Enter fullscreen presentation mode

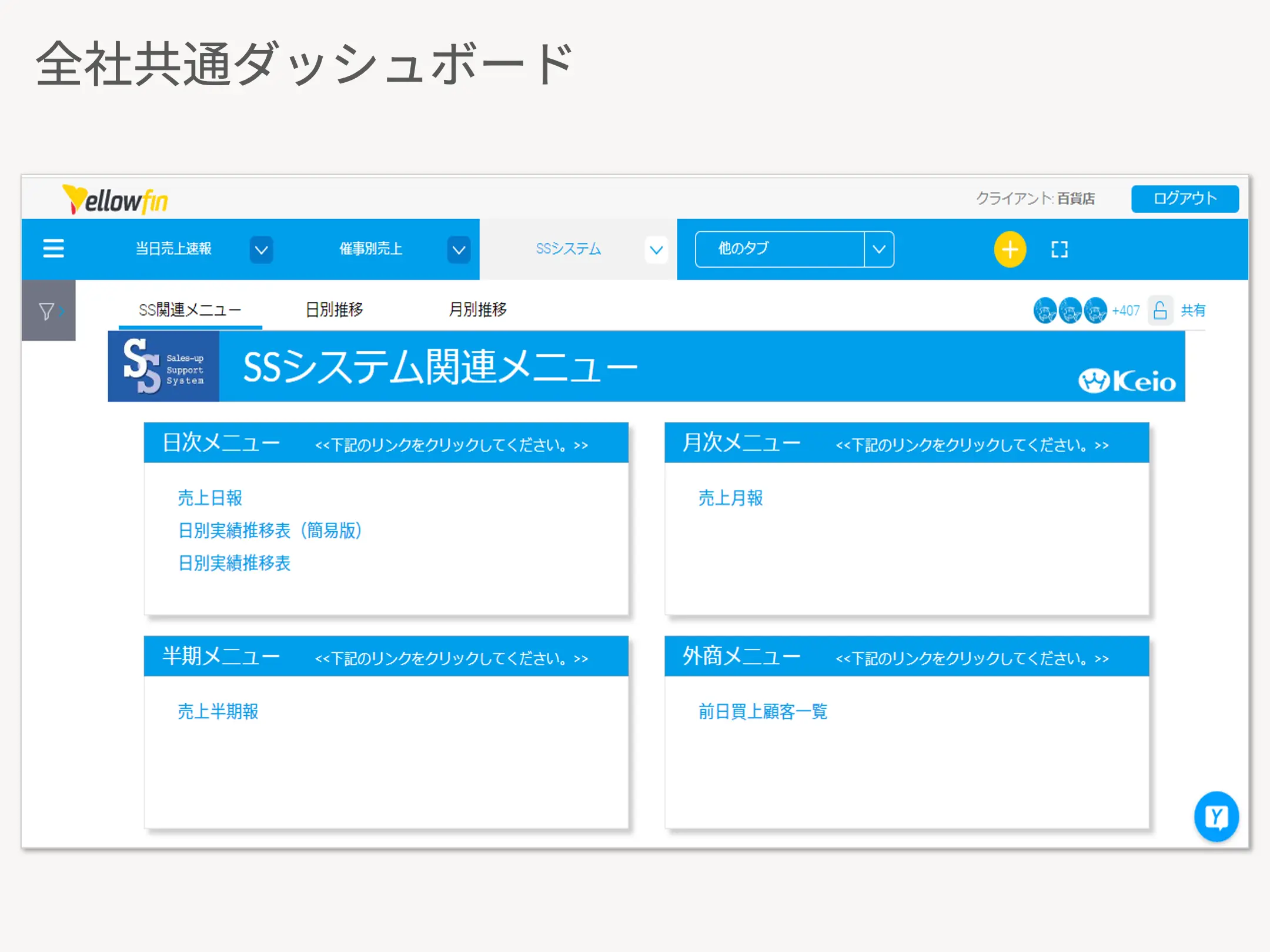pos(1058,249)
